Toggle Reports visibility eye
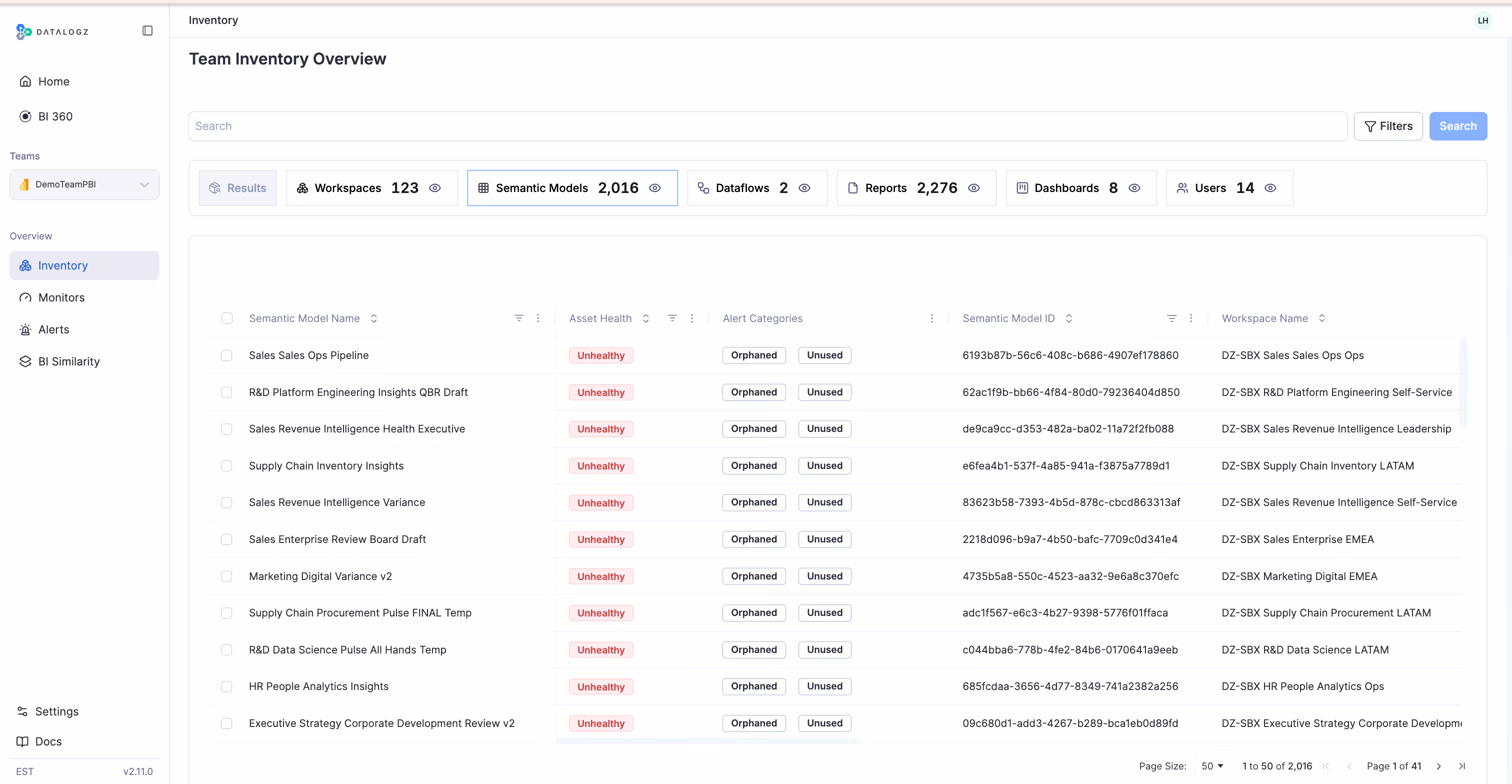This screenshot has height=784, width=1512. (974, 188)
